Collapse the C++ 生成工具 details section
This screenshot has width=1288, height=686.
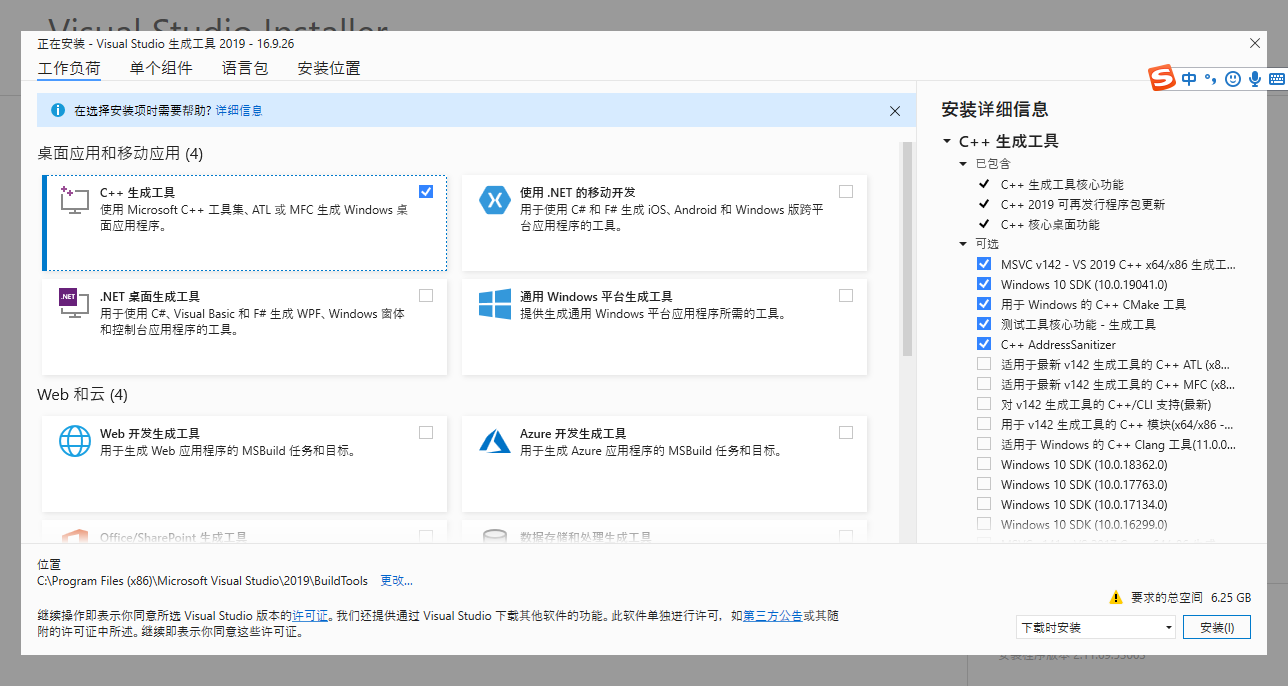[x=946, y=142]
